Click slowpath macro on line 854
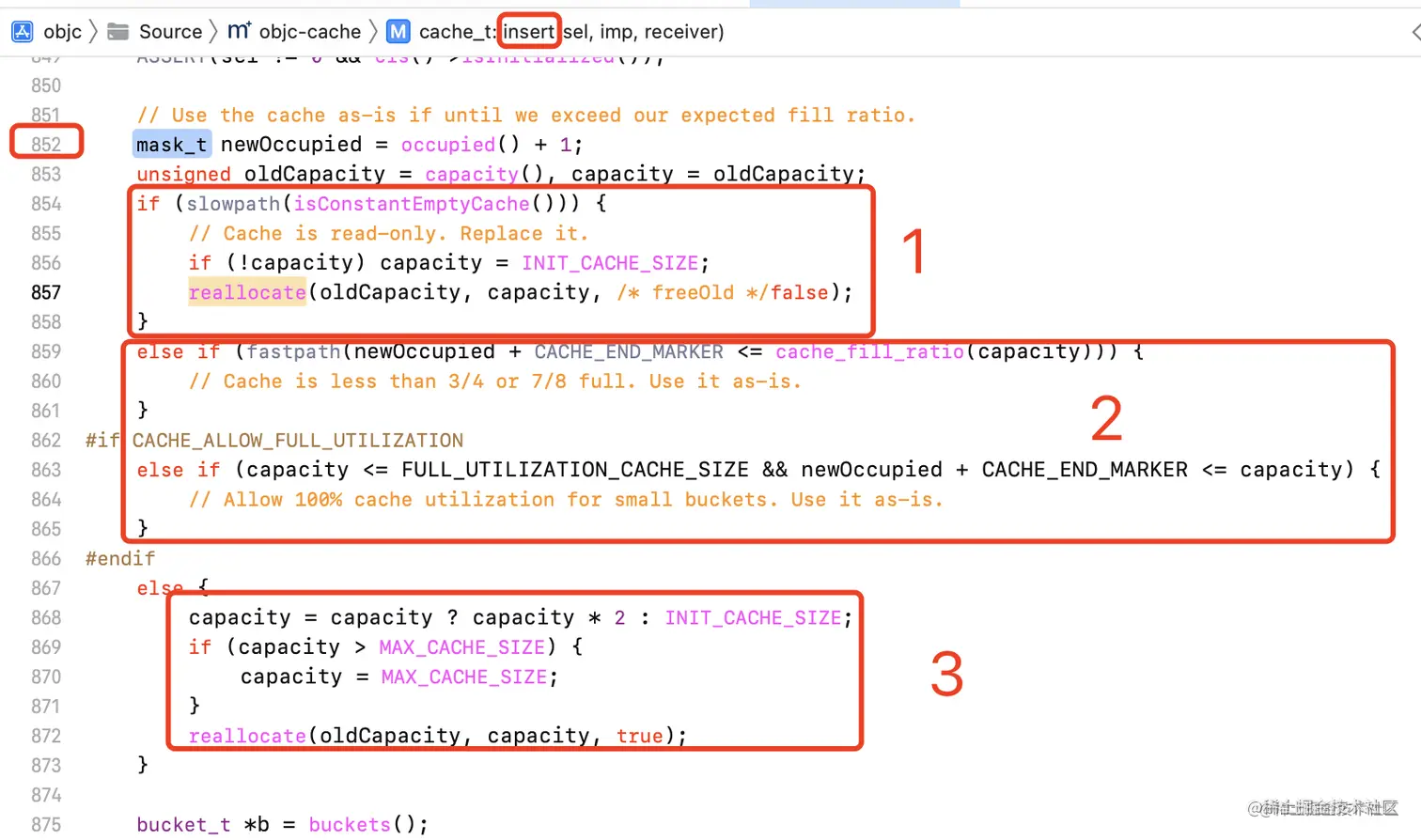Image resolution: width=1421 pixels, height=840 pixels. tap(233, 204)
